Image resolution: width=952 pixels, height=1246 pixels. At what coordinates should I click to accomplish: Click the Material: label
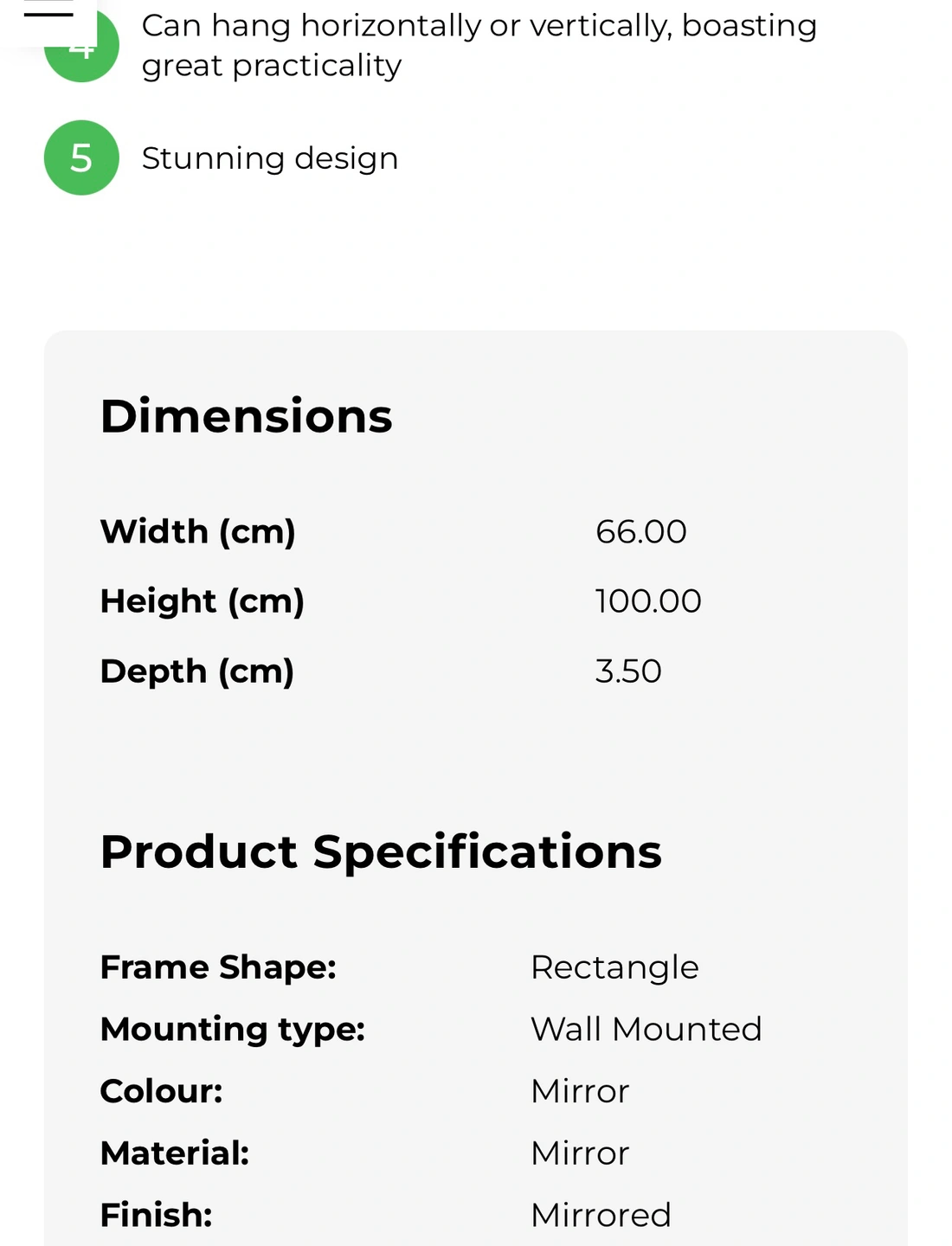(175, 1153)
